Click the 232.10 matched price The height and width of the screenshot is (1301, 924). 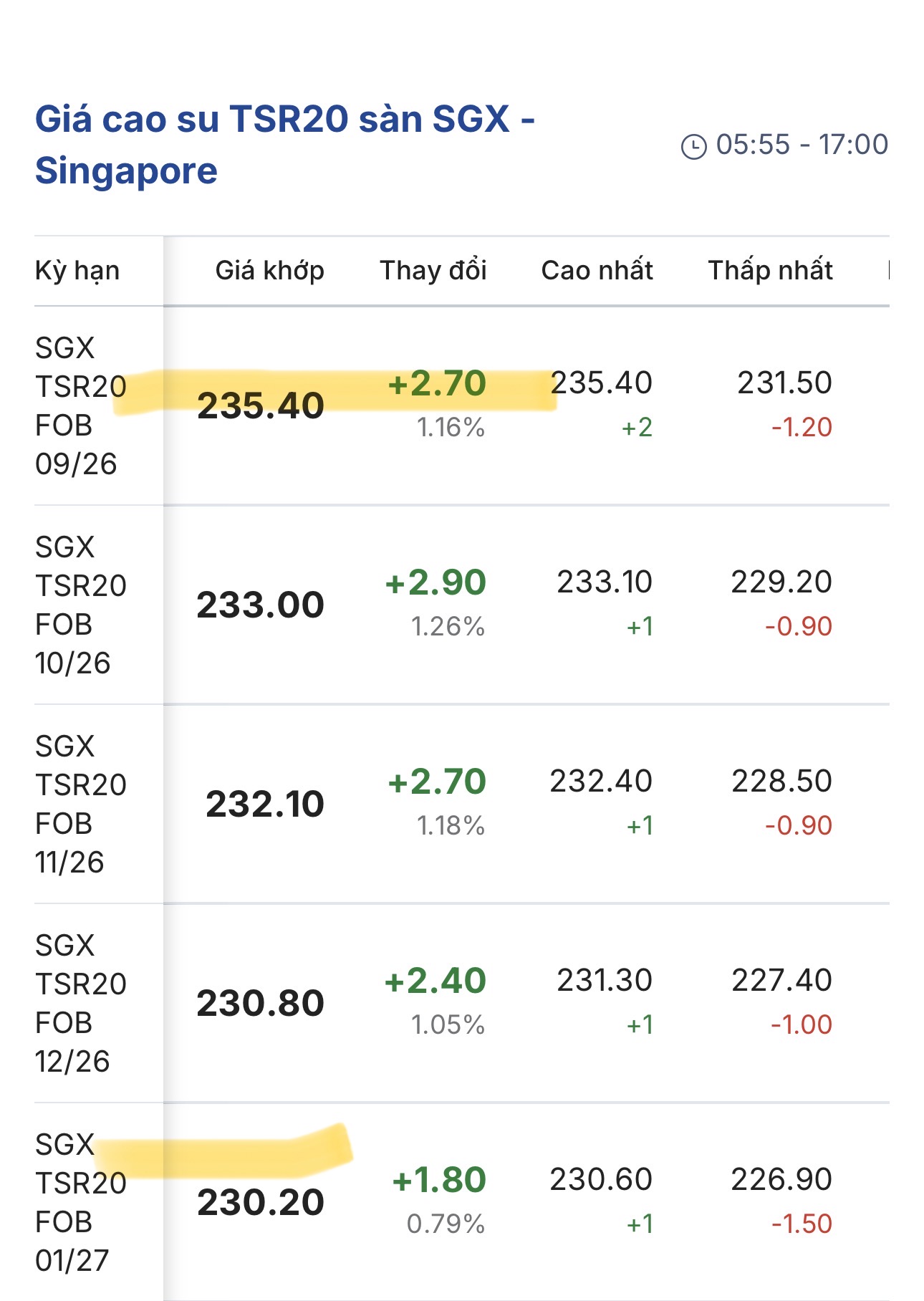pyautogui.click(x=265, y=805)
